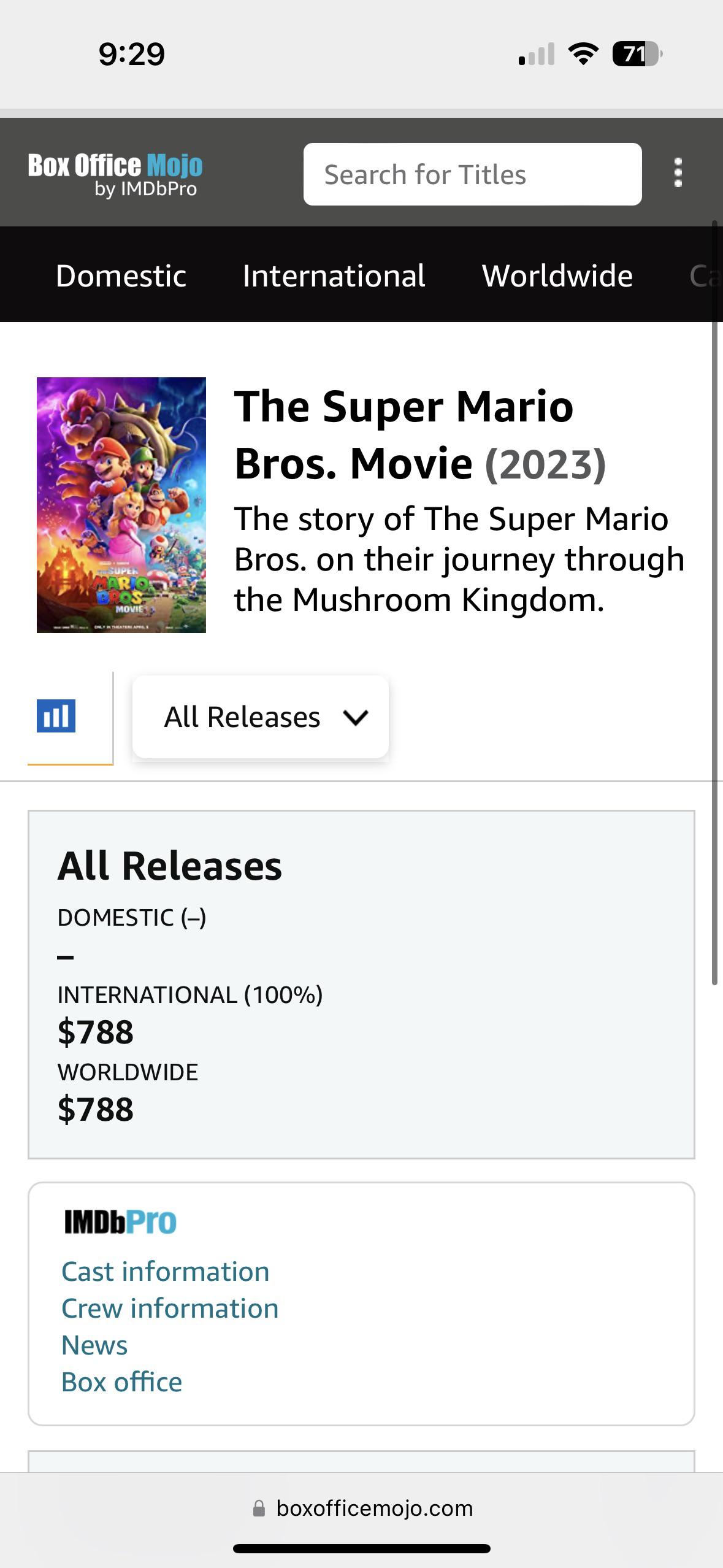Tap the Search for Titles input field
The image size is (723, 1568).
coord(472,174)
